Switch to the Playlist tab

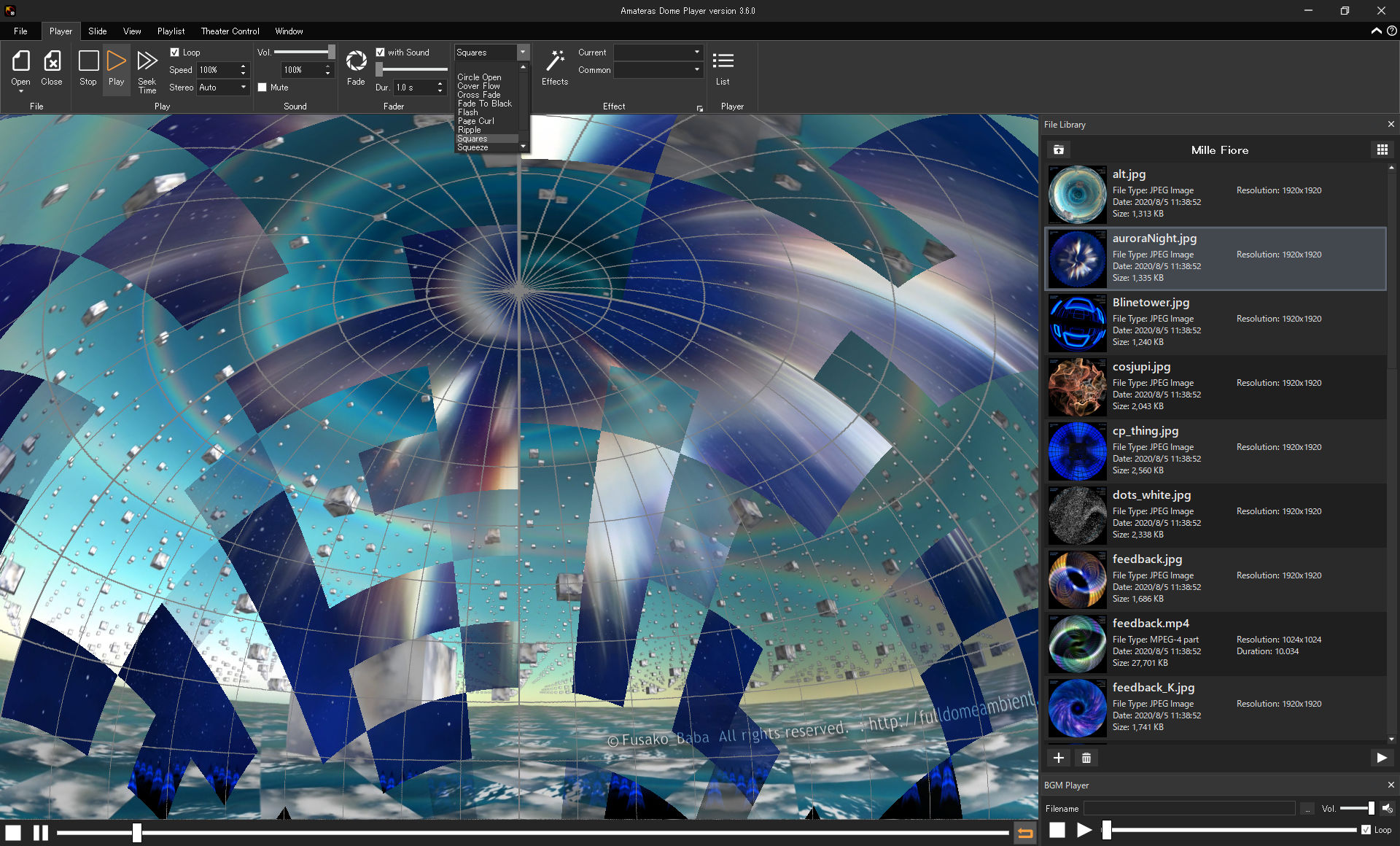click(x=171, y=31)
